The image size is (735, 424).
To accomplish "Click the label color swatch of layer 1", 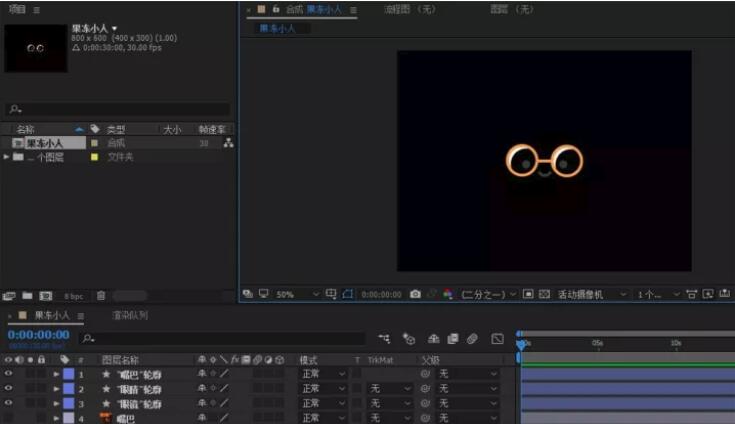I will (68, 374).
